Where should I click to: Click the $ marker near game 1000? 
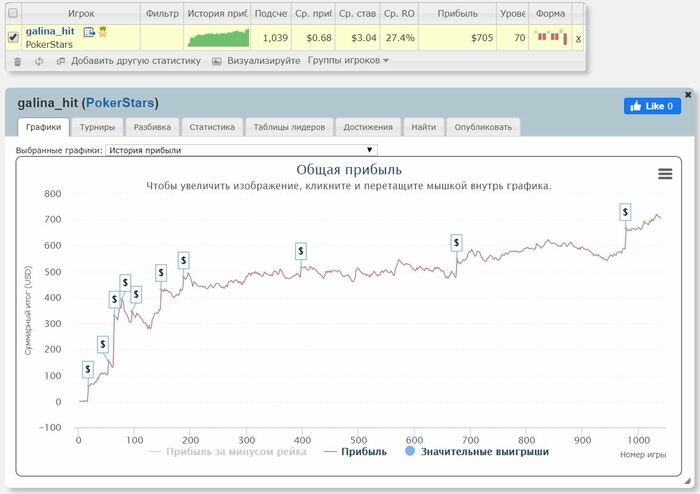tap(625, 212)
